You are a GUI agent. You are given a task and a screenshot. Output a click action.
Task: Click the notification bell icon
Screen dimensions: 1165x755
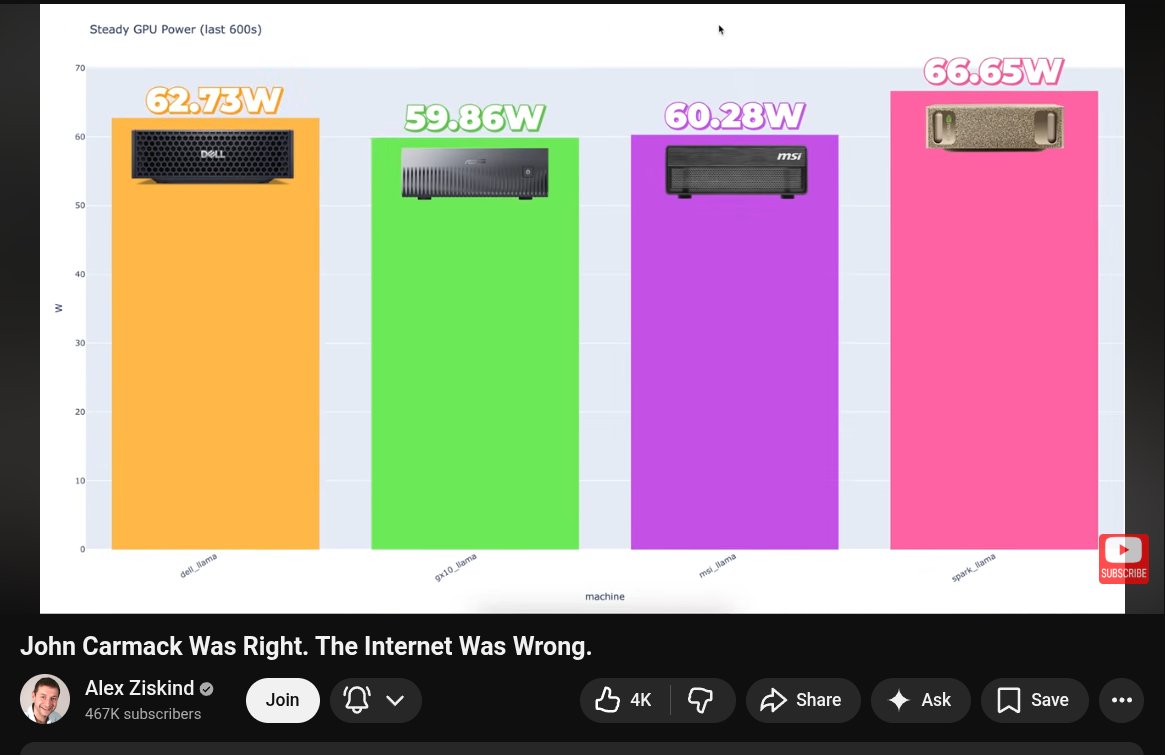[357, 700]
